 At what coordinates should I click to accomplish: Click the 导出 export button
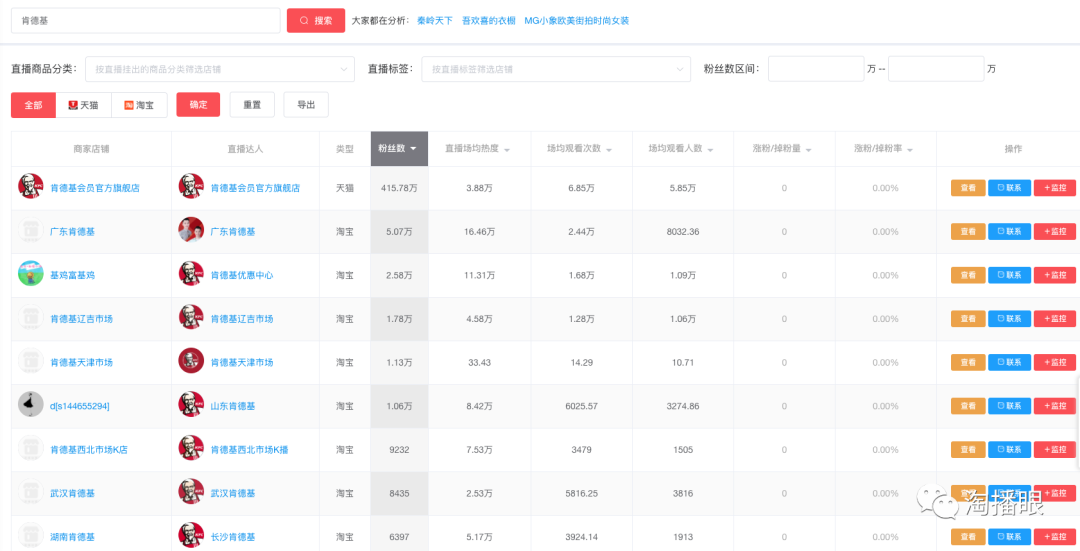(x=306, y=105)
